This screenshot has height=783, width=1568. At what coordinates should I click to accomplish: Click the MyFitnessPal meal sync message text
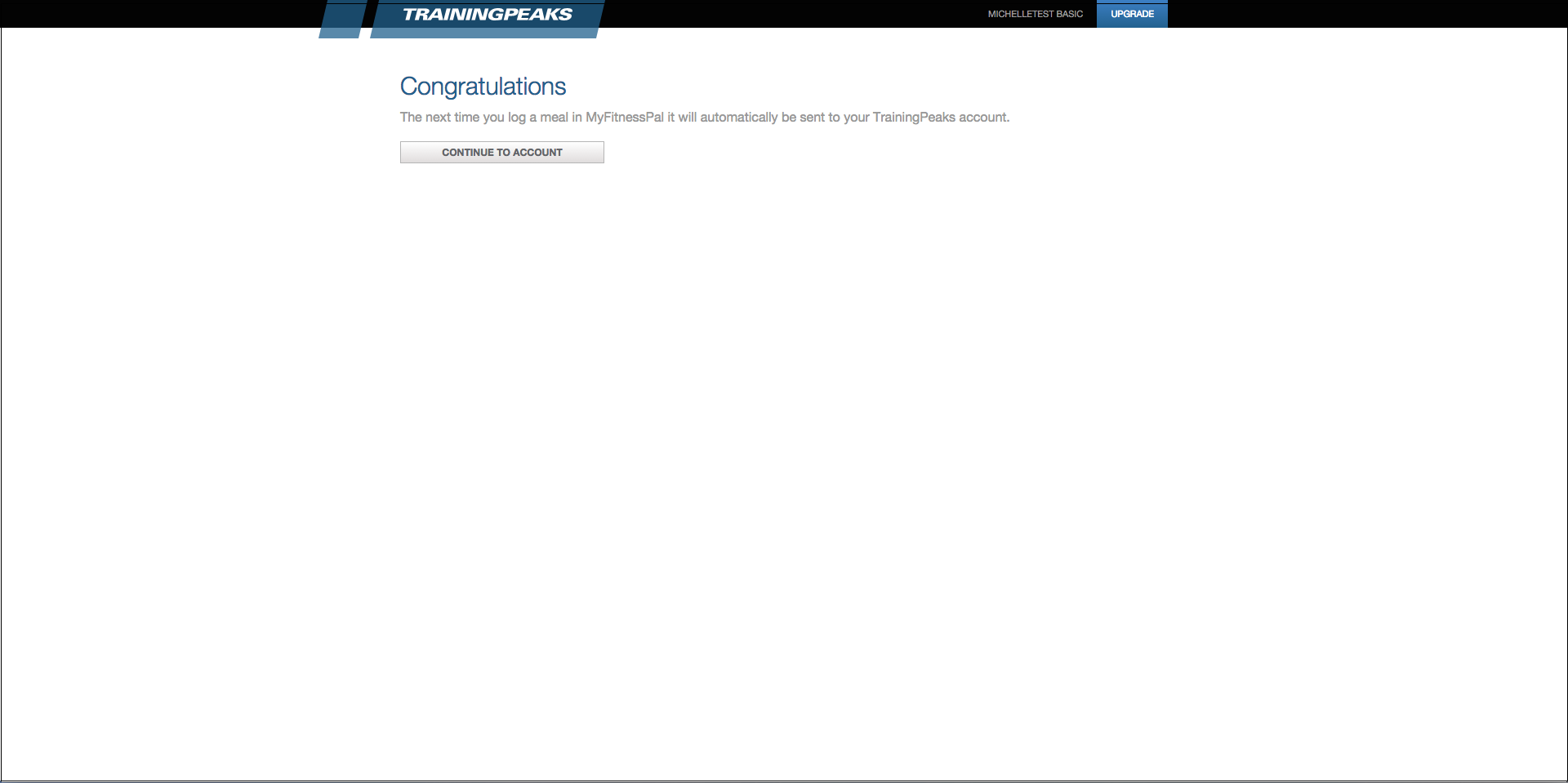705,118
